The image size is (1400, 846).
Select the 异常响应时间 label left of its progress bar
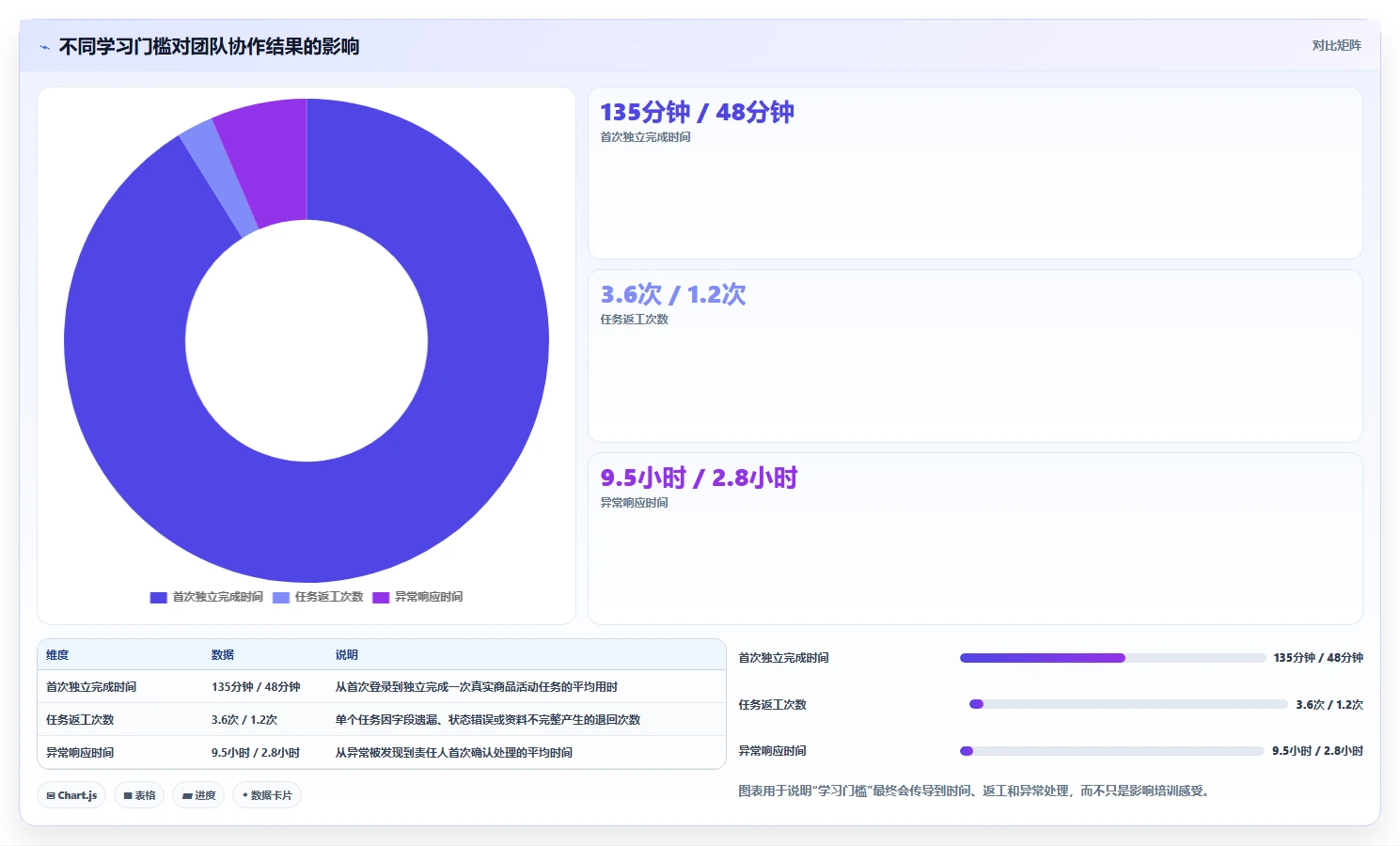(x=772, y=751)
